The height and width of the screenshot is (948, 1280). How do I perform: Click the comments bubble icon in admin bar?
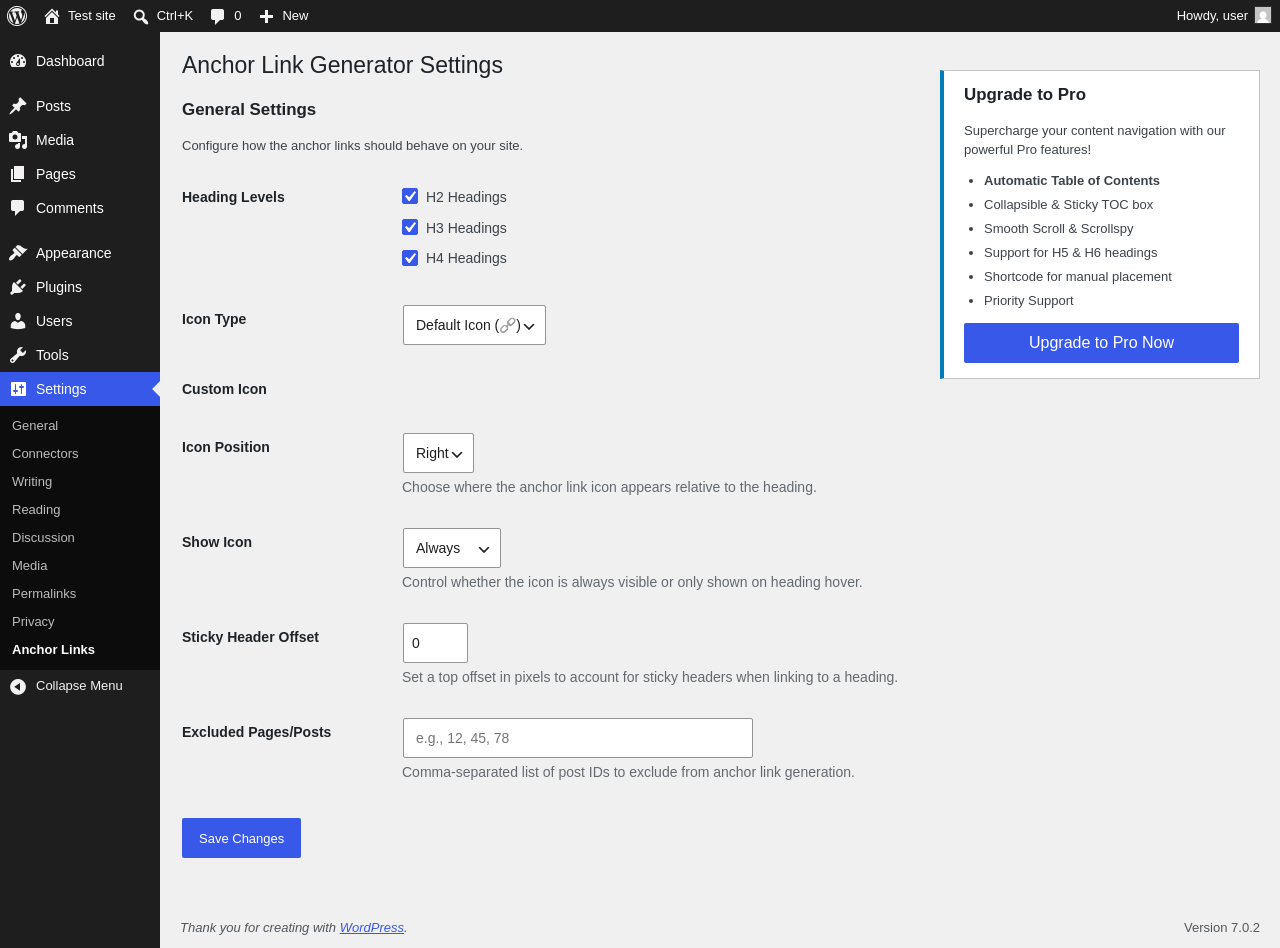(x=218, y=16)
